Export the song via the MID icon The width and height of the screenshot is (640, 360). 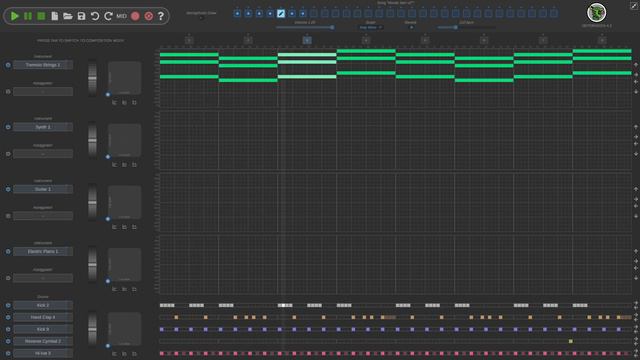[x=122, y=16]
